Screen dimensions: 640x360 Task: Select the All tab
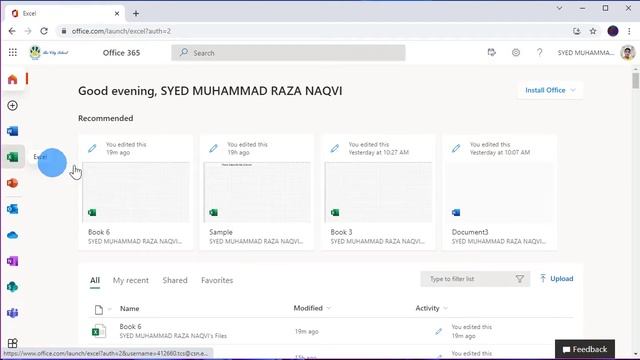(95, 280)
